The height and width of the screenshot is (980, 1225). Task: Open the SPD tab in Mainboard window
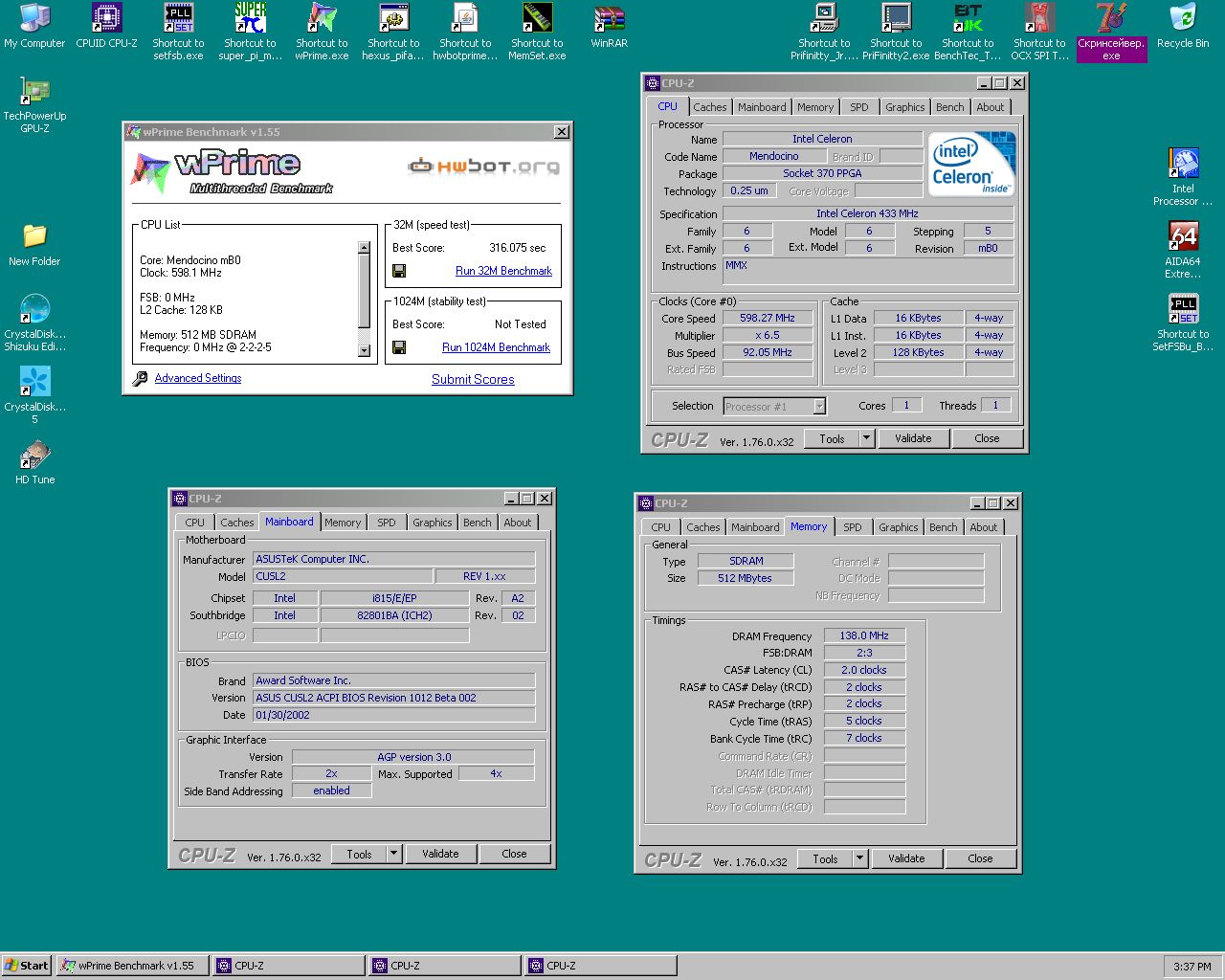pos(386,523)
